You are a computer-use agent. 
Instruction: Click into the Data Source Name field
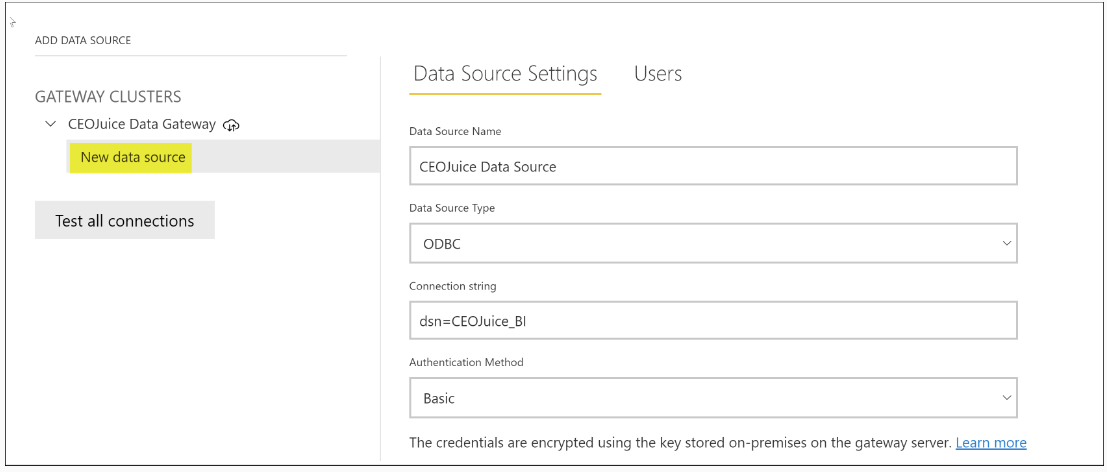tap(713, 167)
